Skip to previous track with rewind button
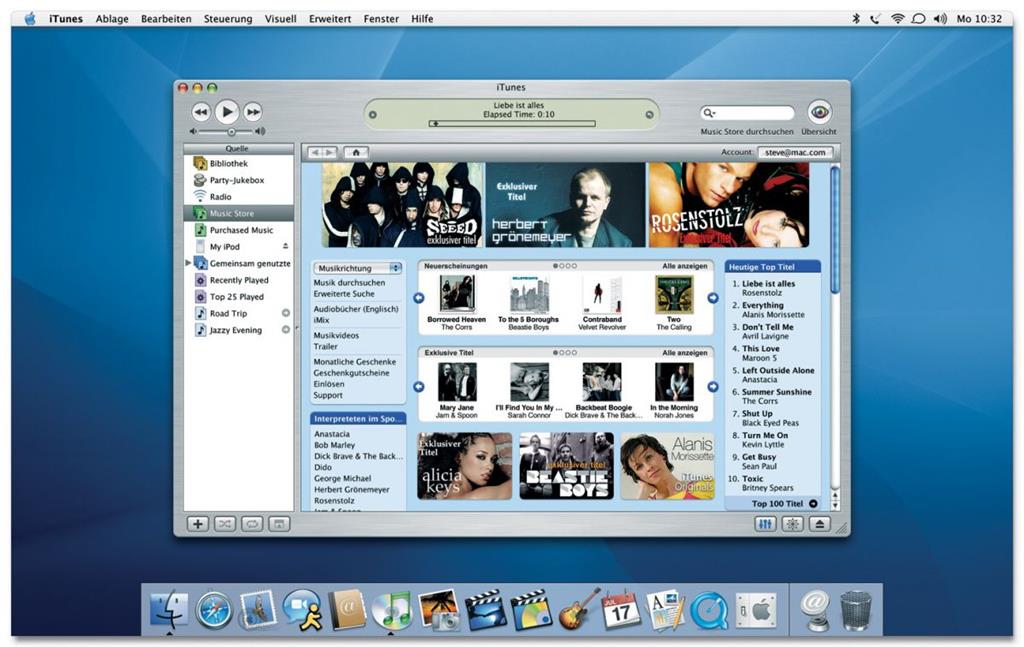 click(200, 112)
